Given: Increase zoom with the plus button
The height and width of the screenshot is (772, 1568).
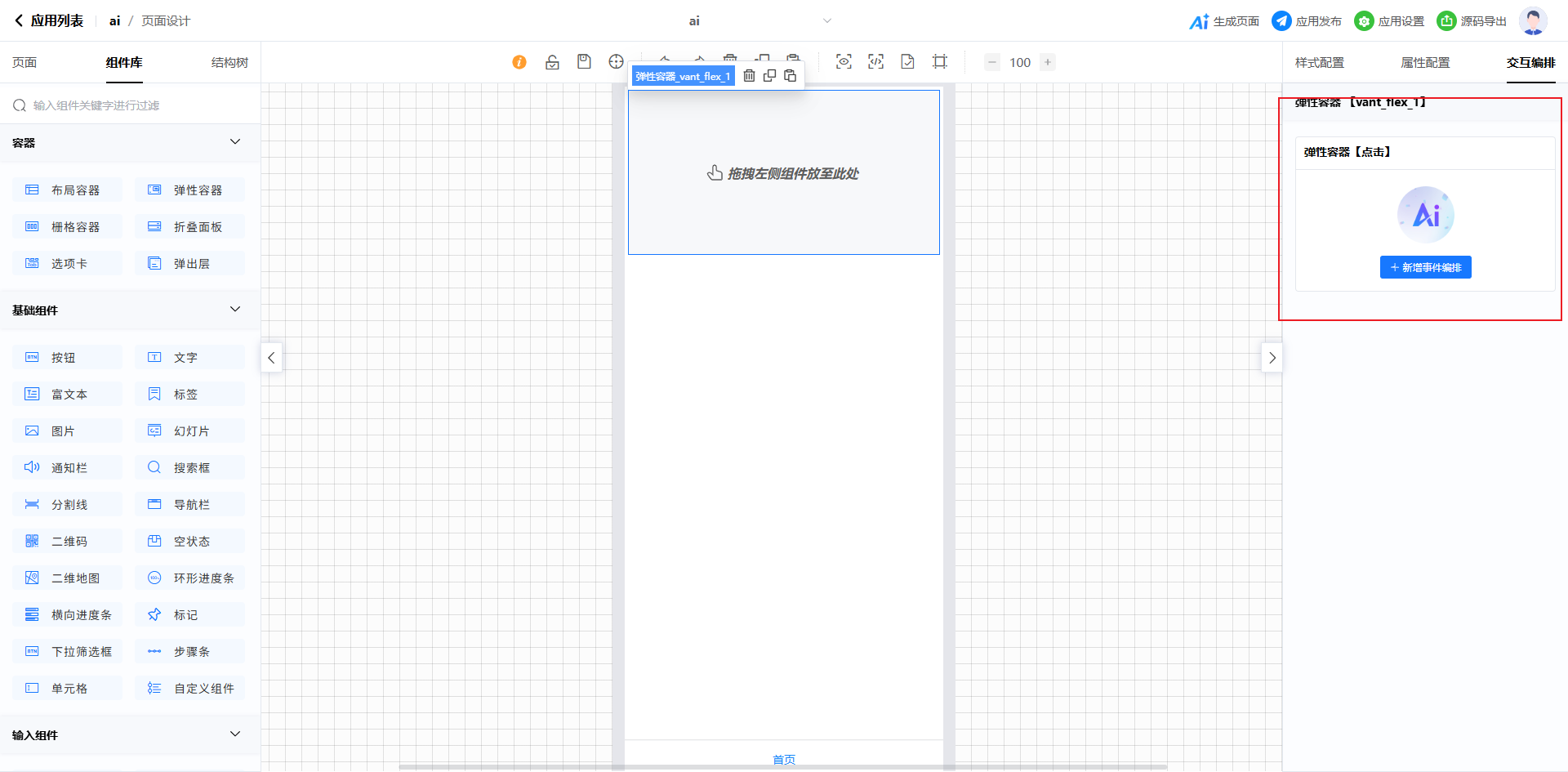Looking at the screenshot, I should tap(1048, 62).
